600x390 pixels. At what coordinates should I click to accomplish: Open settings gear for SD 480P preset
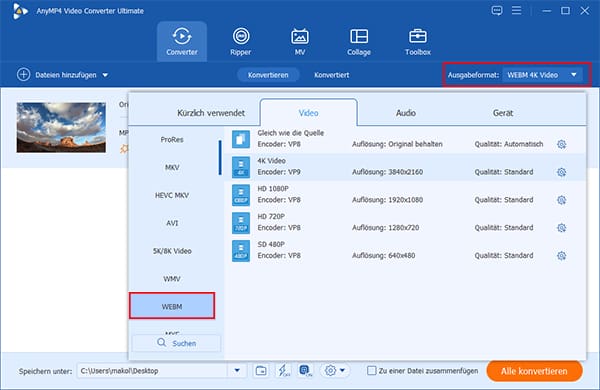pos(561,256)
